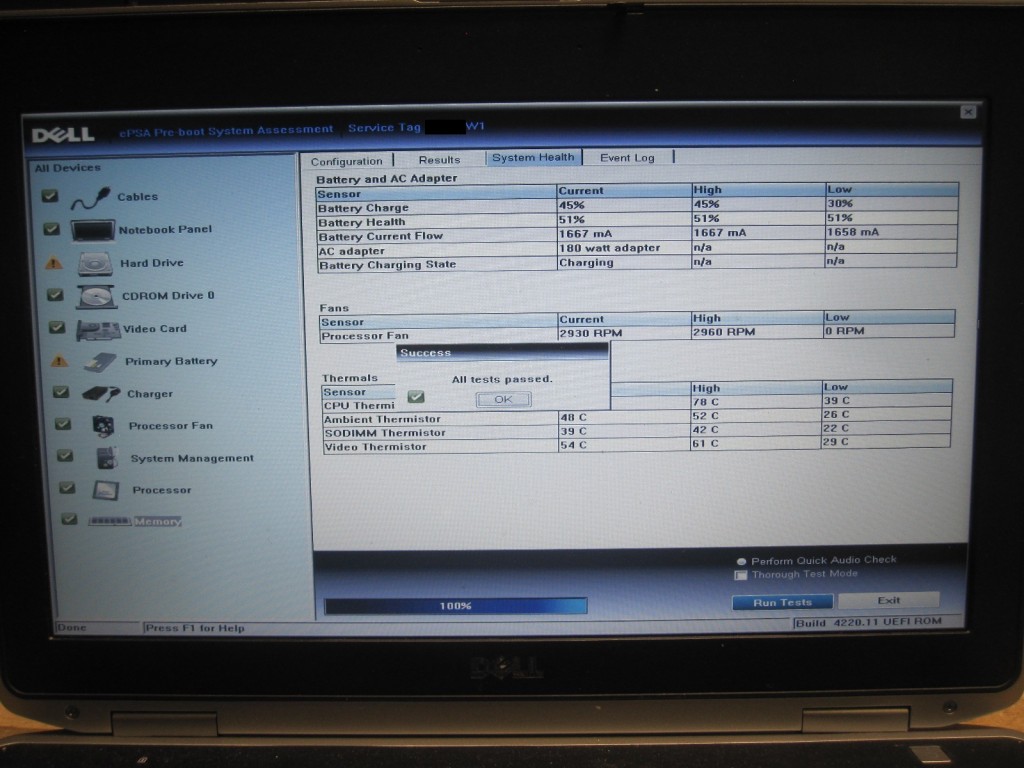Open the Configuration tab

click(347, 161)
